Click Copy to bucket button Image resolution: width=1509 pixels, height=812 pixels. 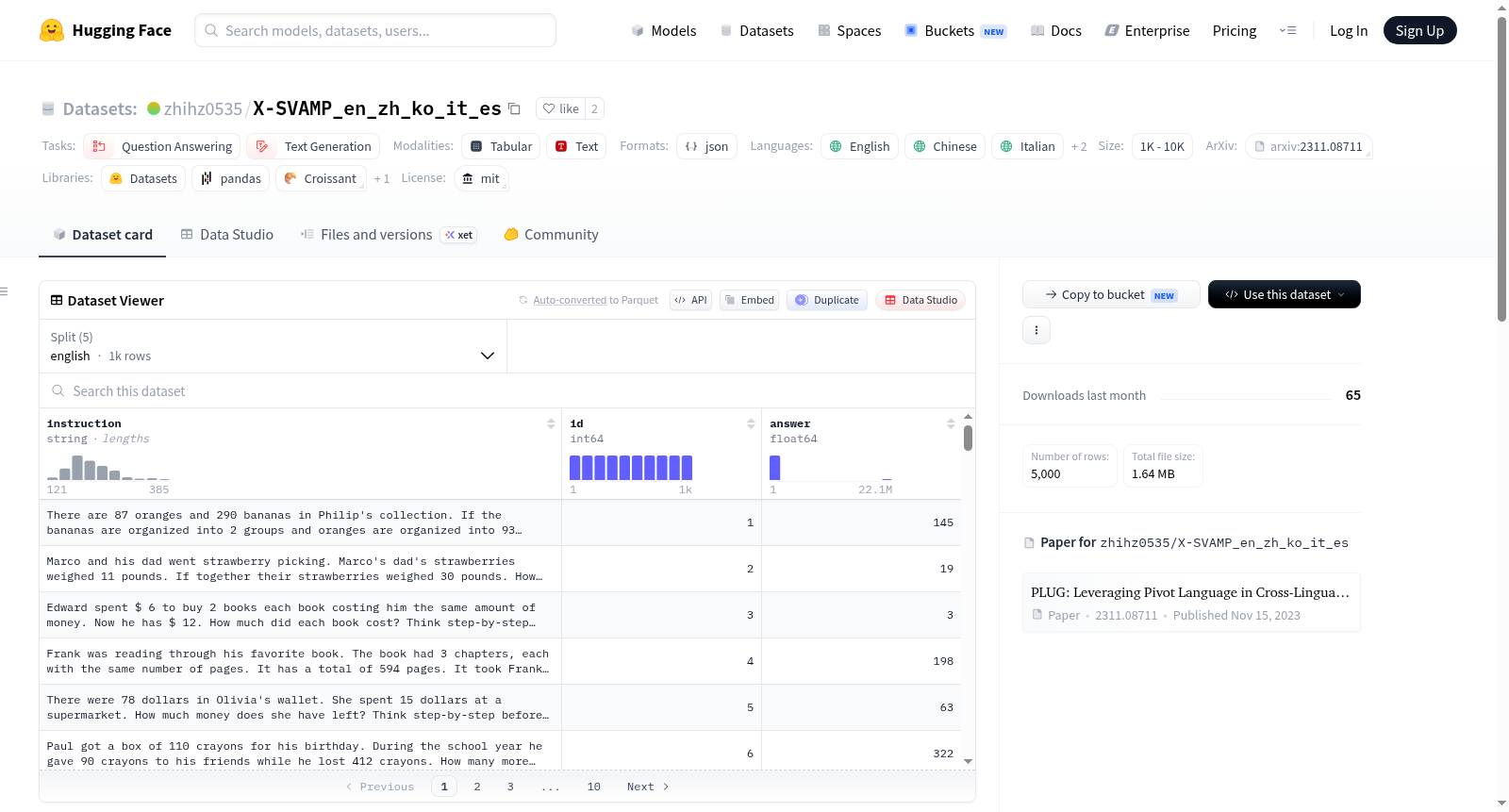tap(1111, 294)
